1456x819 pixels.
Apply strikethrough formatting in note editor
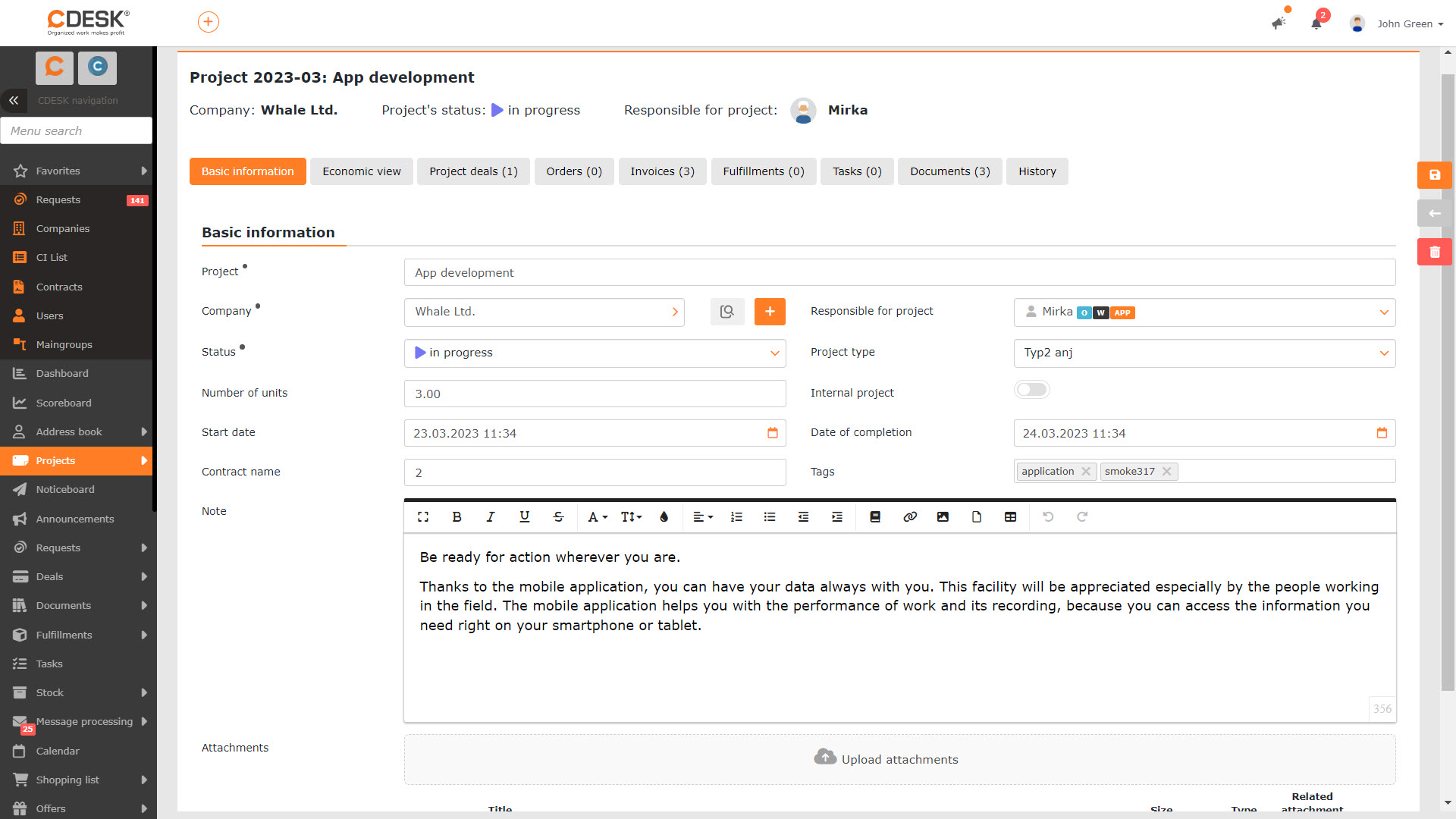pyautogui.click(x=558, y=517)
